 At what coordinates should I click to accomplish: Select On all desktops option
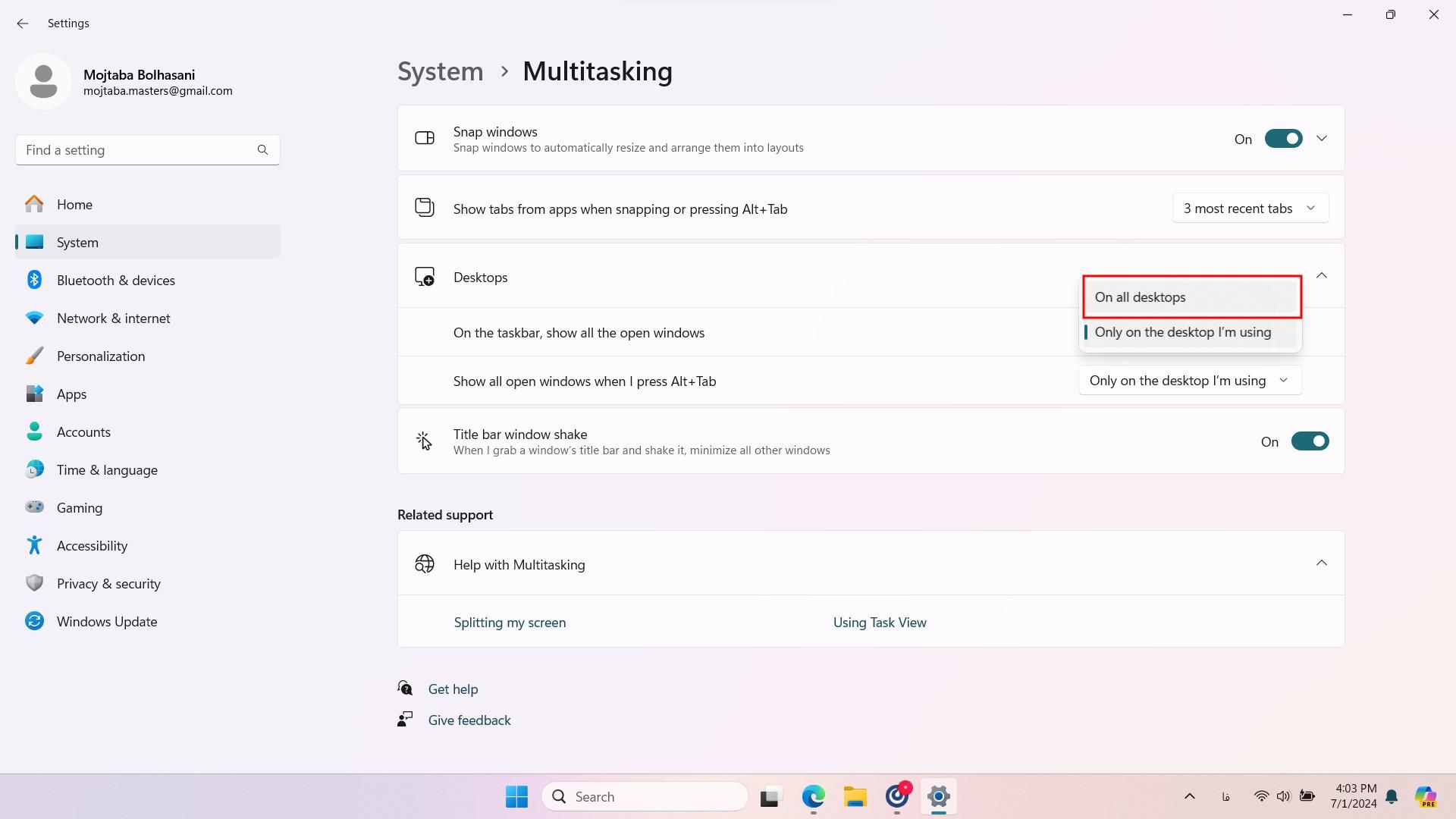point(1191,297)
